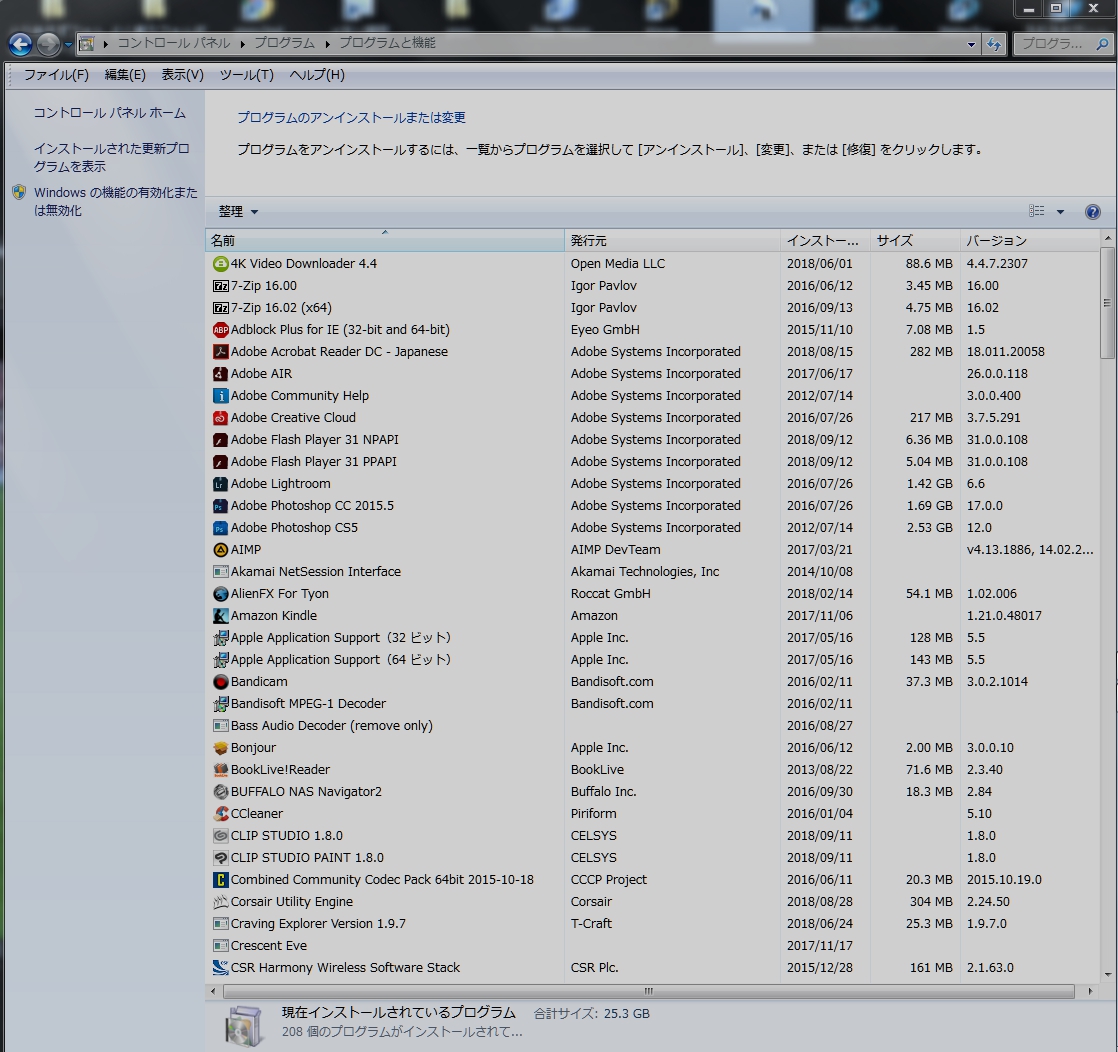1118x1052 pixels.
Task: Select the AIMP program icon
Action: [x=221, y=550]
